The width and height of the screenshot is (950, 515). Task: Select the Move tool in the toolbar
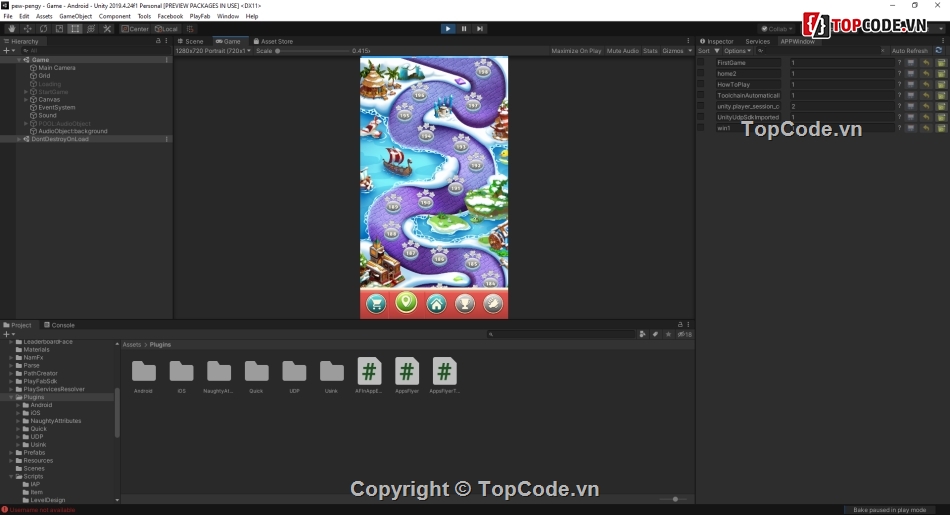tap(27, 28)
